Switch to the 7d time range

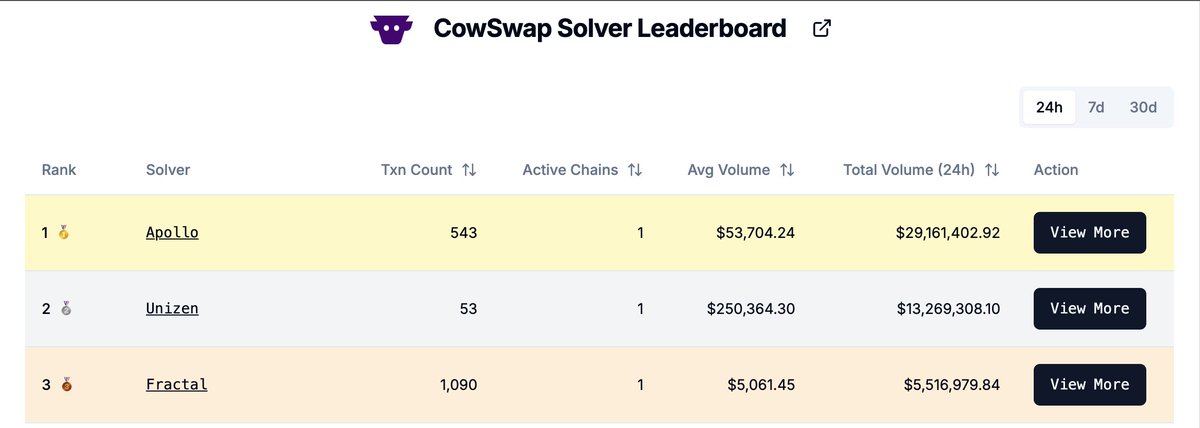coord(1096,107)
